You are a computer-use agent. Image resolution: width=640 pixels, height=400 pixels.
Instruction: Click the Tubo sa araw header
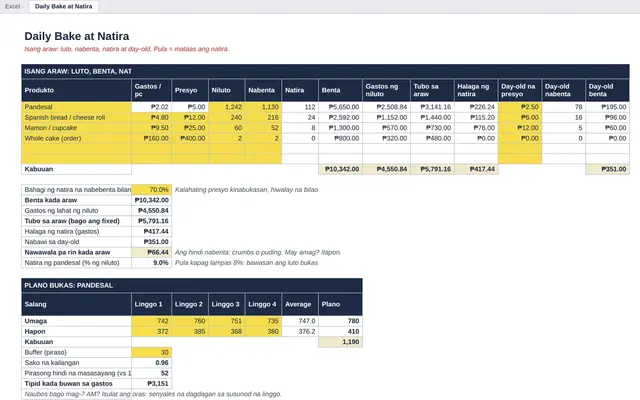click(x=432, y=90)
